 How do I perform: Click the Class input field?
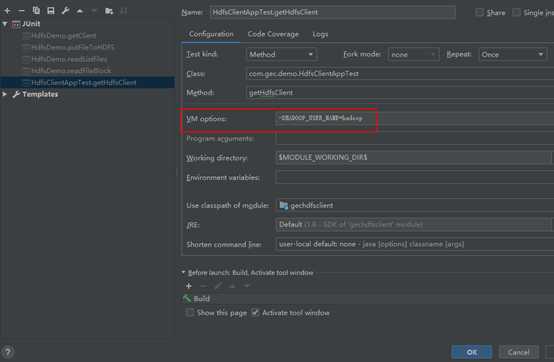[400, 74]
